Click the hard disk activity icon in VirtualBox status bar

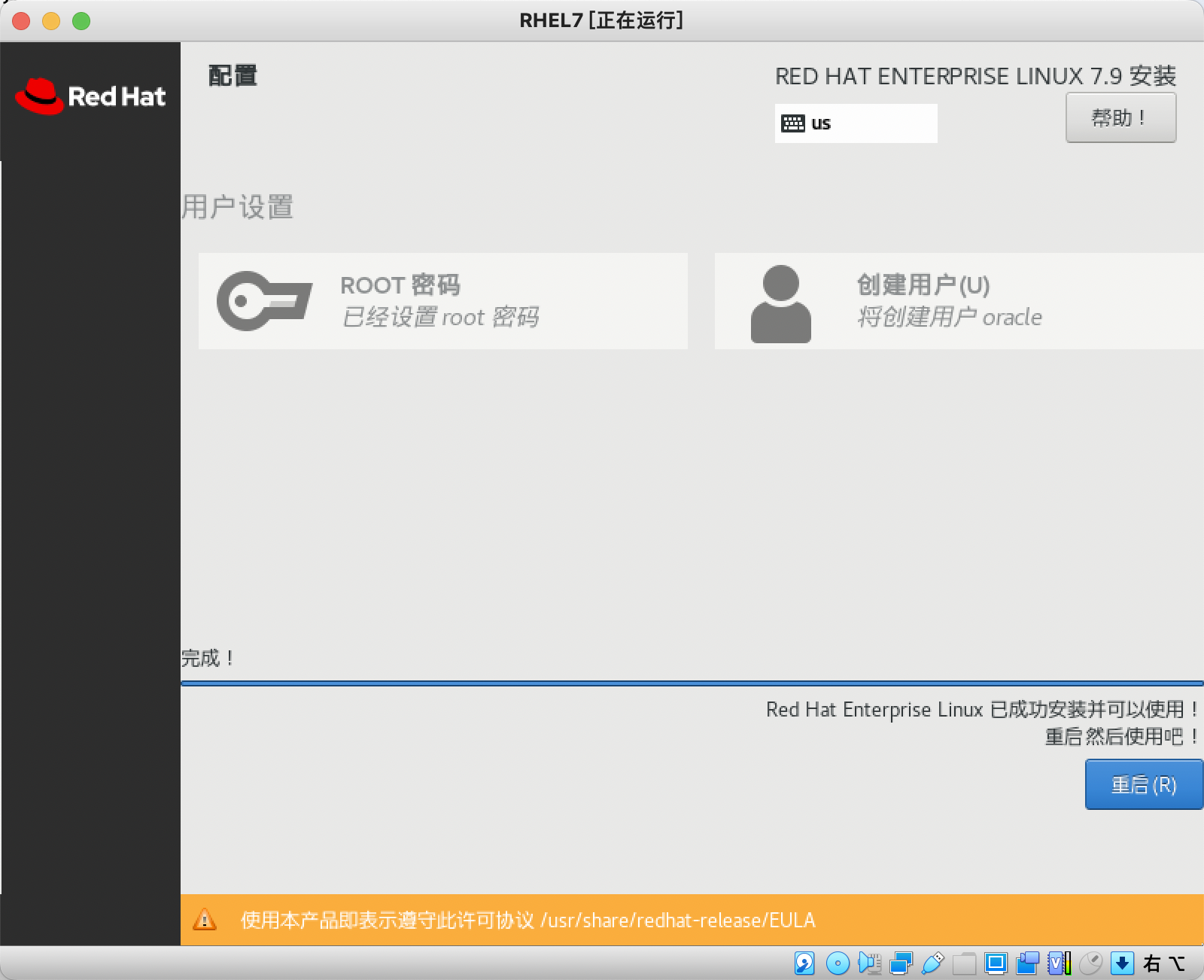[x=804, y=963]
